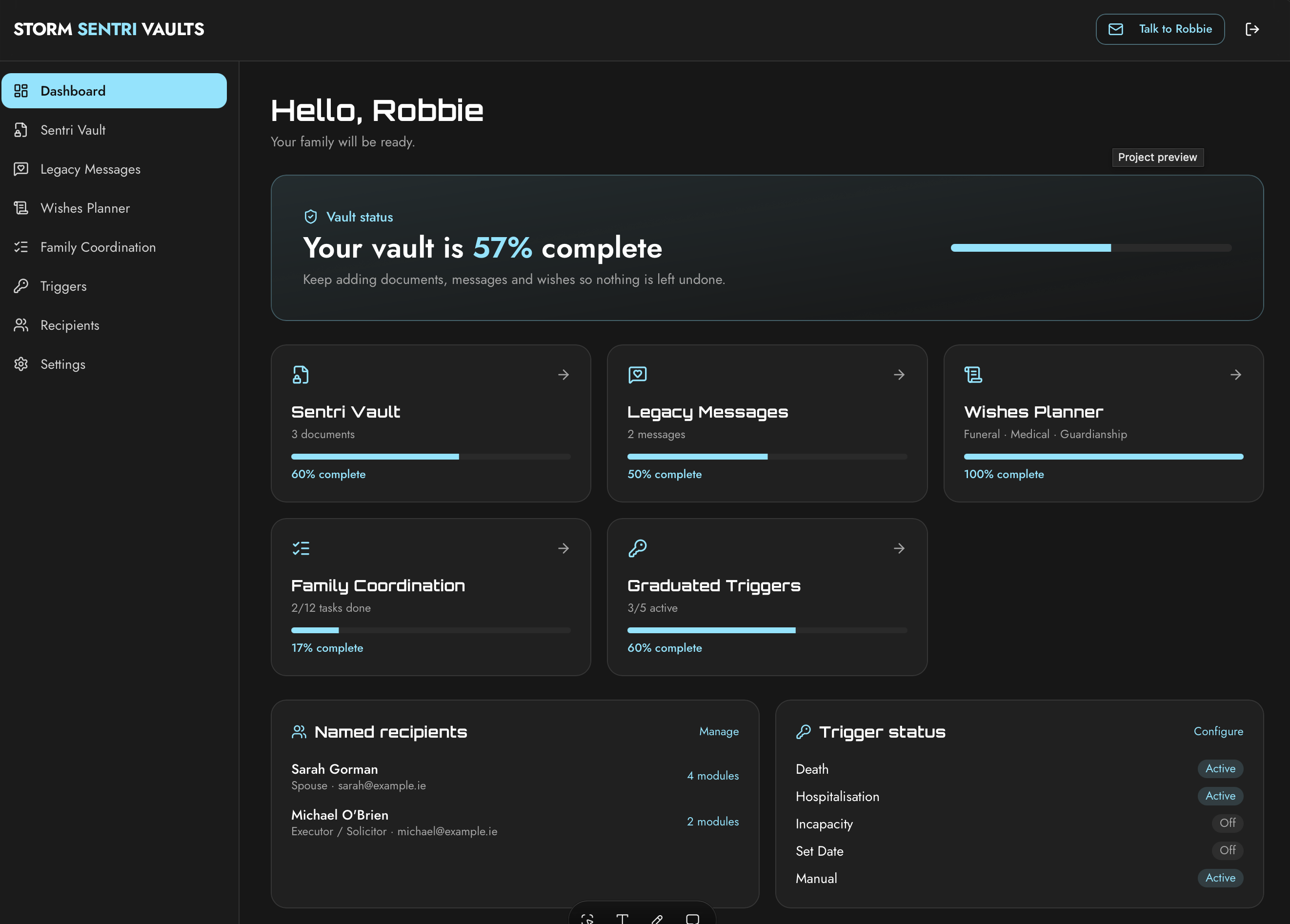Toggle the Hospitalisation trigger Active badge
Image resolution: width=1290 pixels, height=924 pixels.
tap(1220, 796)
